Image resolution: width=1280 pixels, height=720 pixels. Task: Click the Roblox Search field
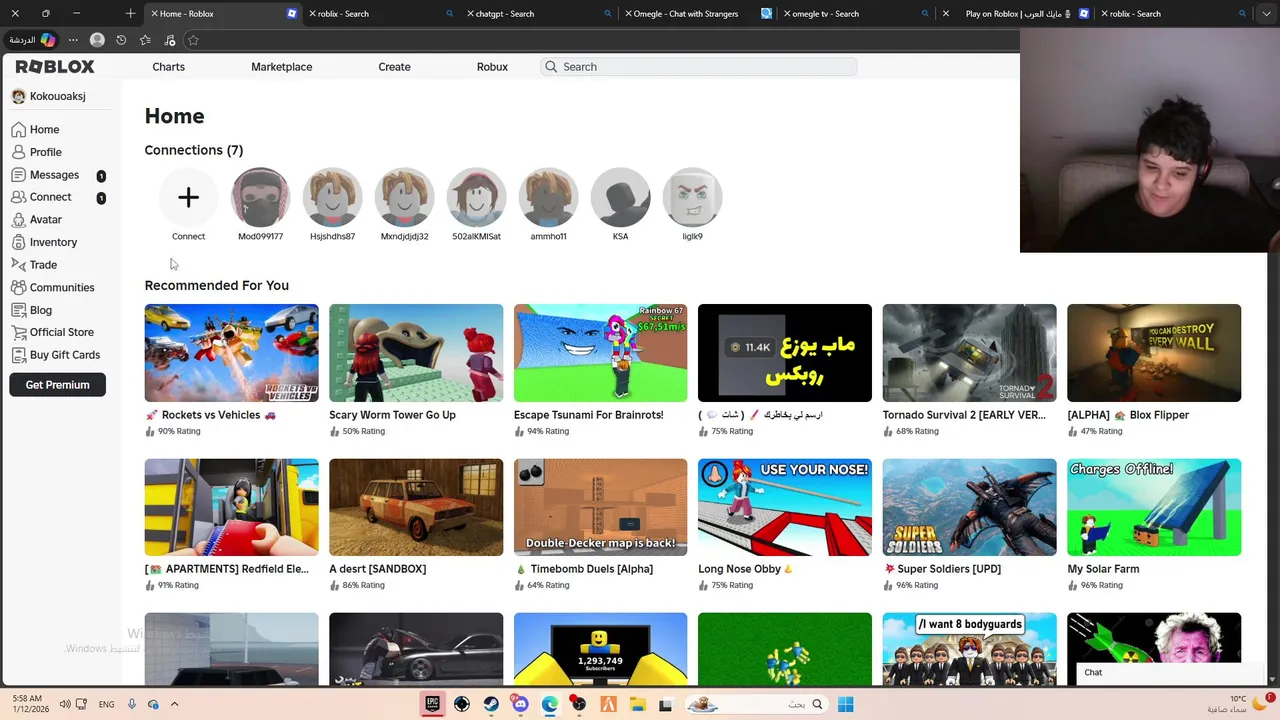[698, 67]
